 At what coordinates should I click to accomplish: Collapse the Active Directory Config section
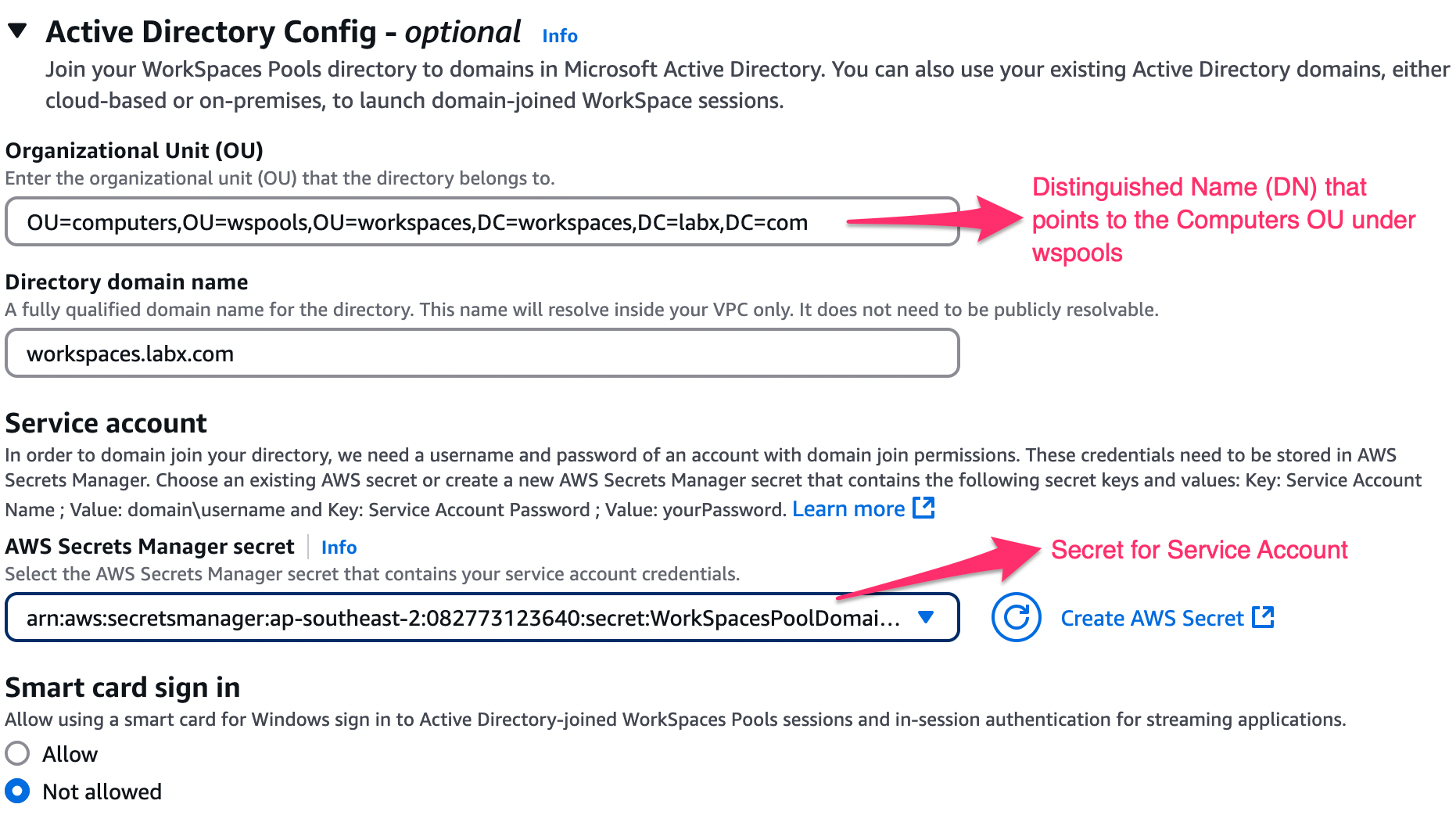(17, 31)
